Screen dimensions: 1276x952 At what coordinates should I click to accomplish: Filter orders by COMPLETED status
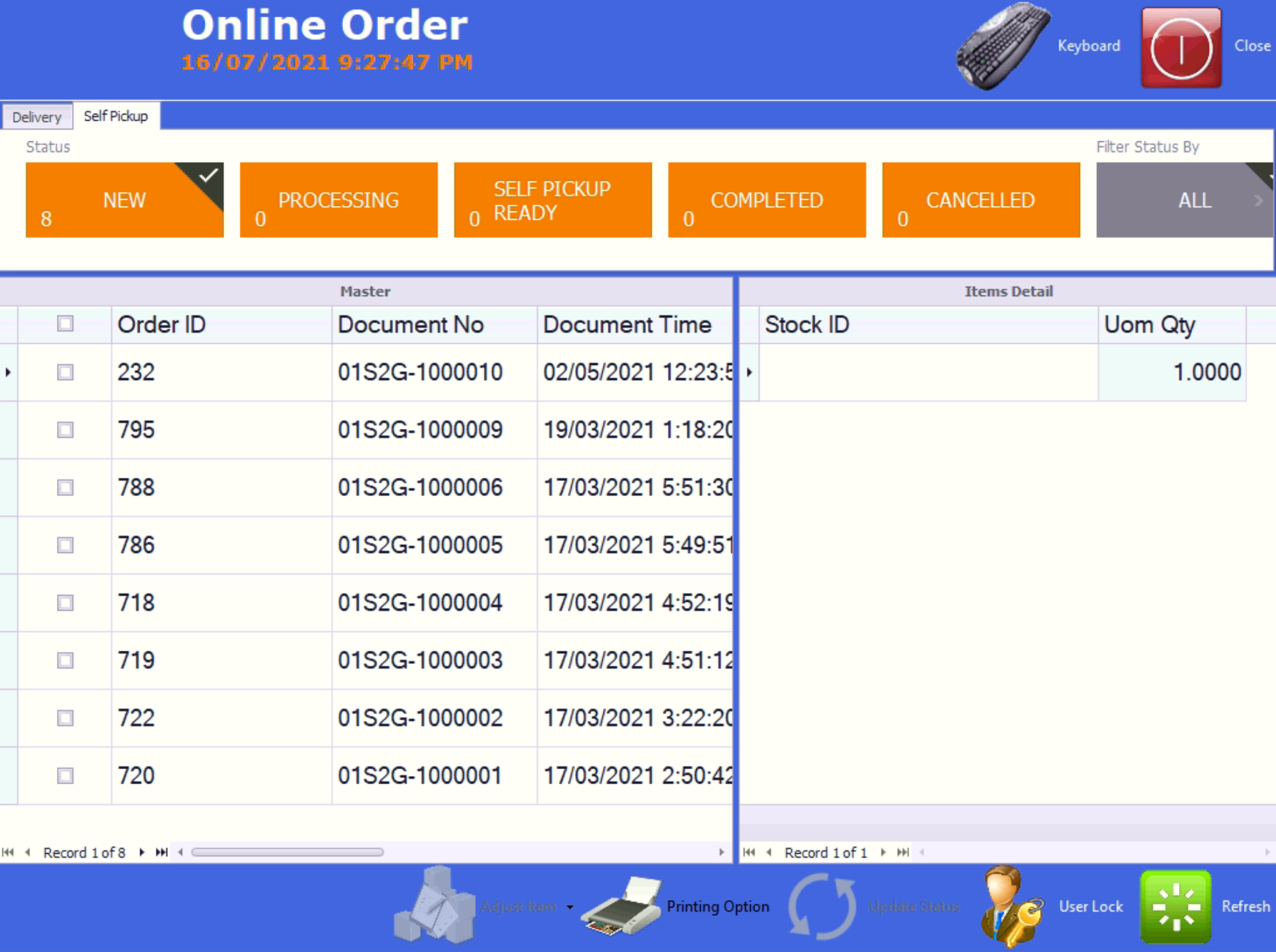[766, 200]
